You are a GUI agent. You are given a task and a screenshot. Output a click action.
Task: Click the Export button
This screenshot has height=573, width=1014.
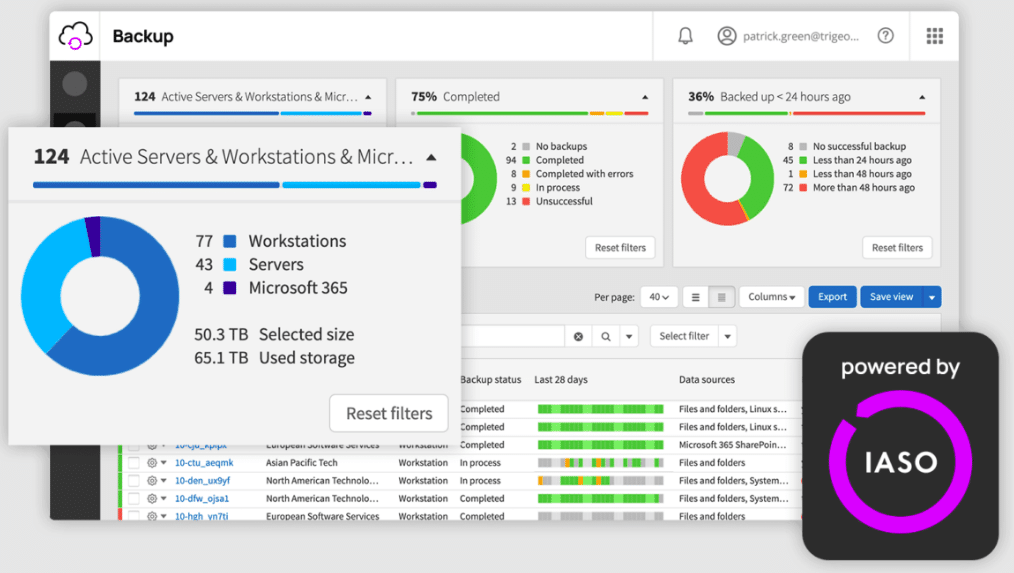pos(832,297)
